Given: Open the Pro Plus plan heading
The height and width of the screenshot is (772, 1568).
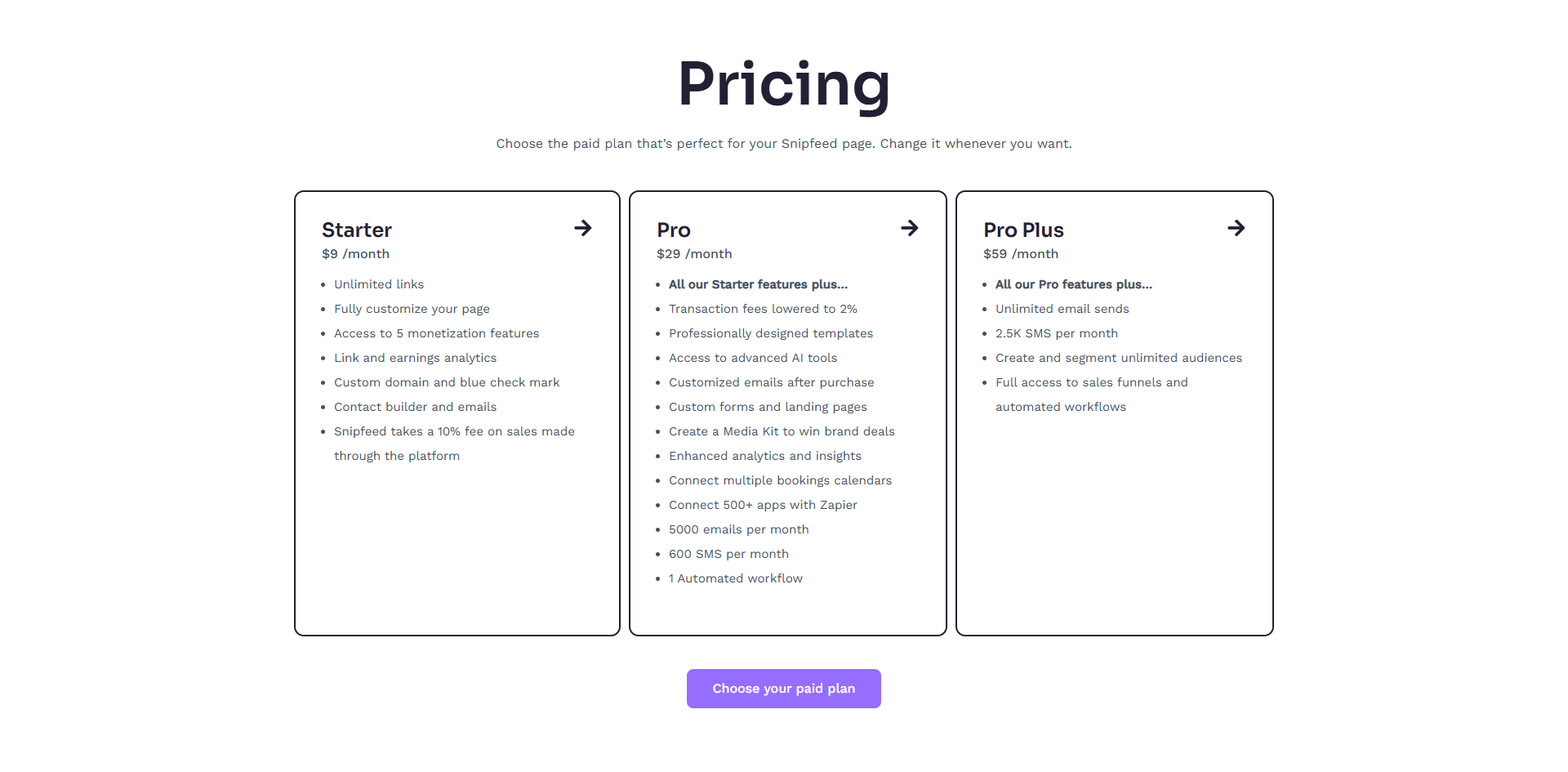Looking at the screenshot, I should (1023, 230).
